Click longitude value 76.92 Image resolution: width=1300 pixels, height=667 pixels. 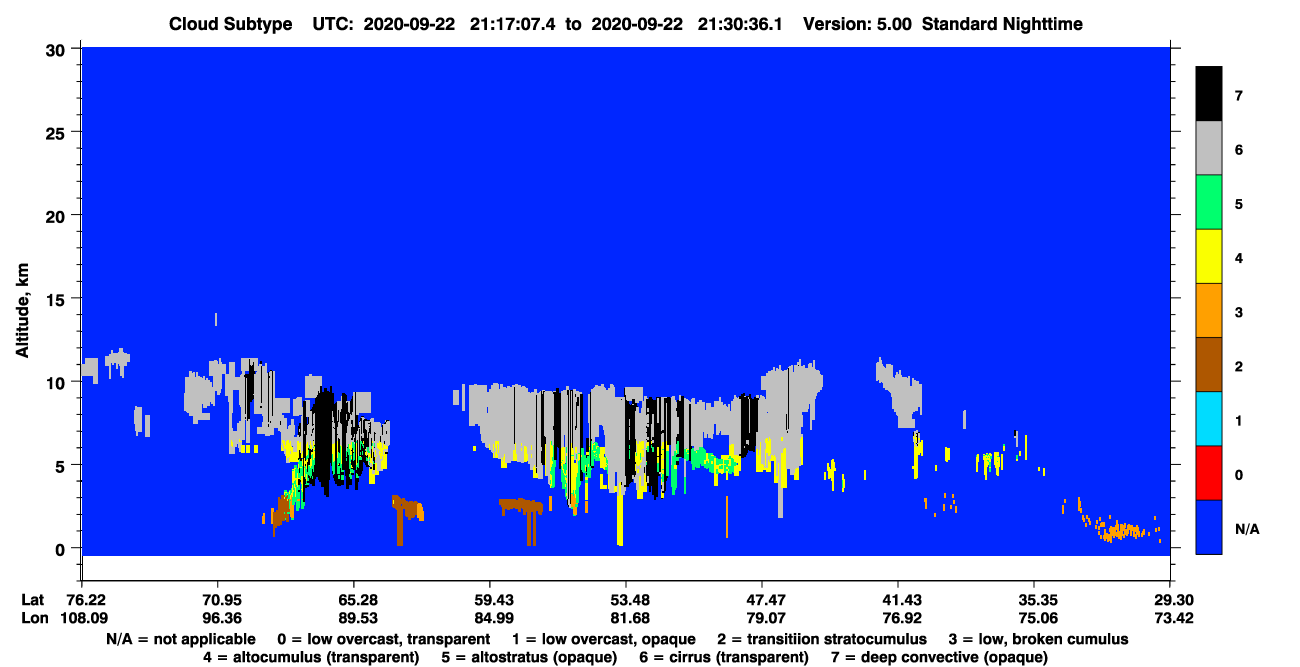click(897, 618)
